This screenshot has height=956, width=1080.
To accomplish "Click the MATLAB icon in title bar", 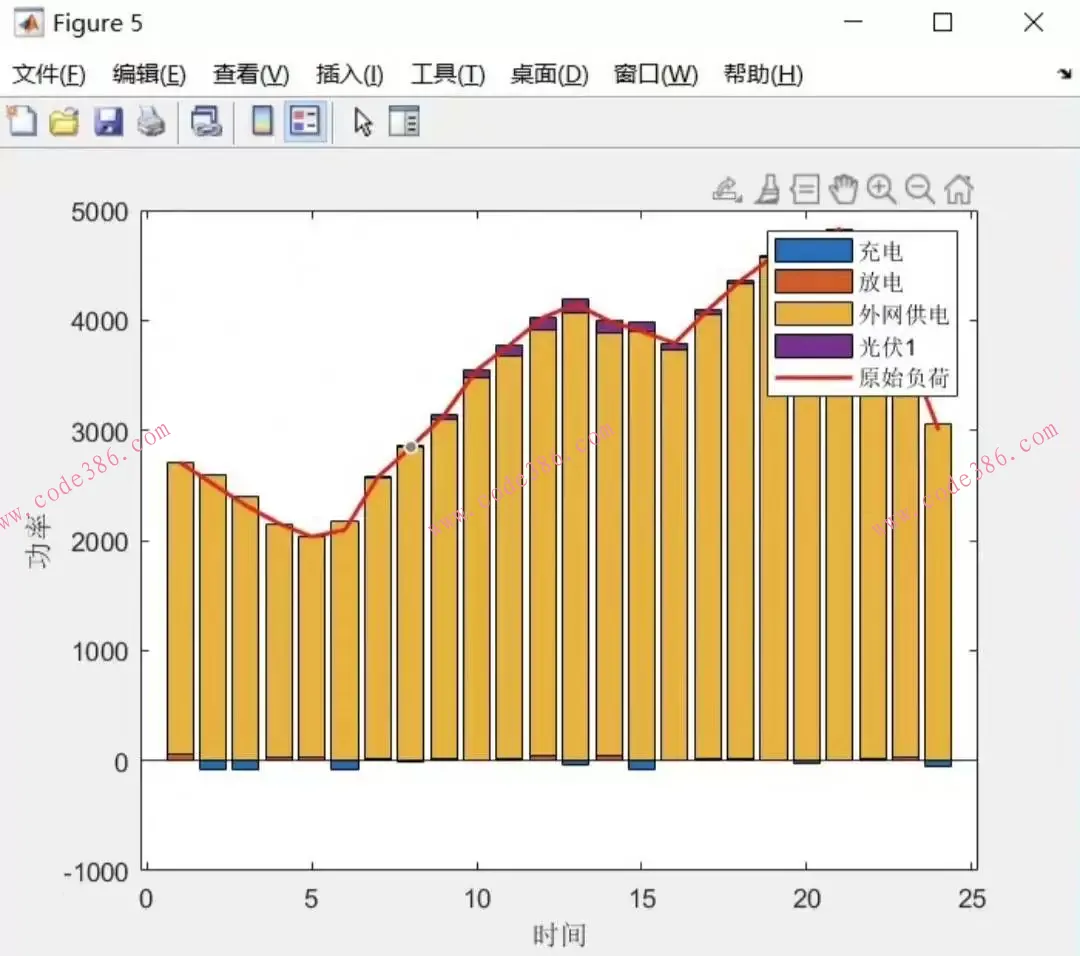I will click(x=28, y=23).
